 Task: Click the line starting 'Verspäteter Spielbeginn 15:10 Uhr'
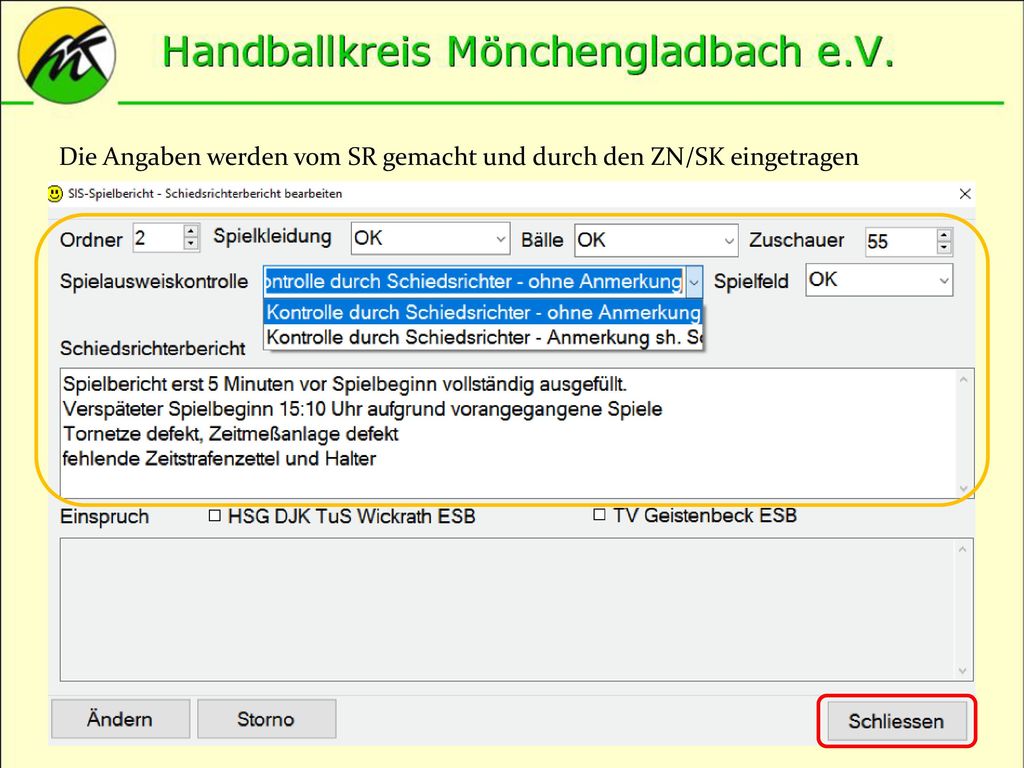click(362, 409)
